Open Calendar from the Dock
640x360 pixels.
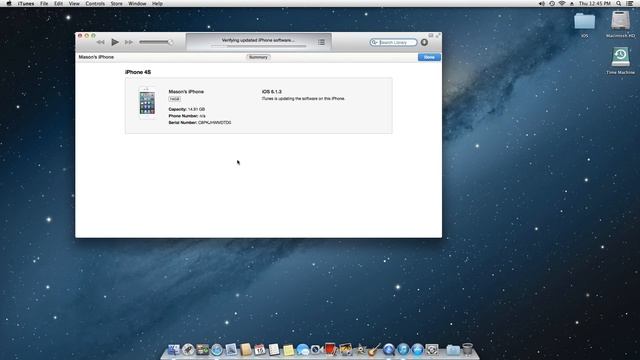point(260,349)
